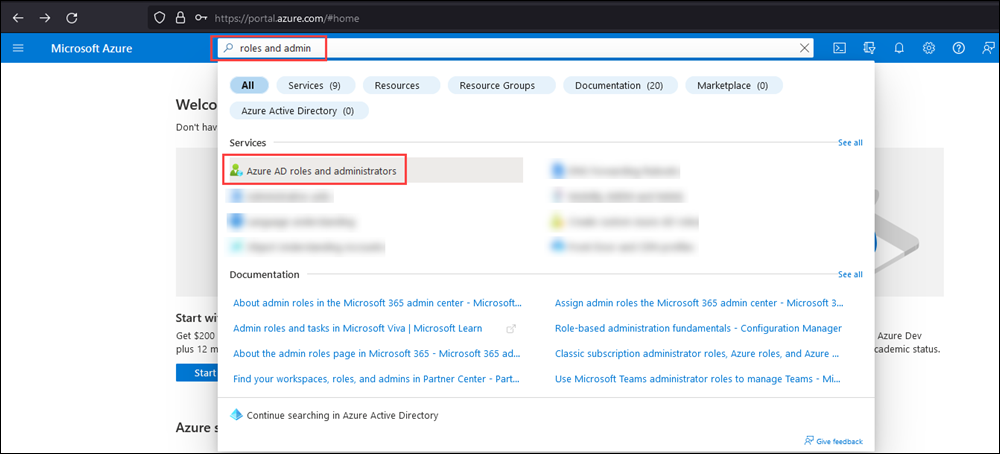Open the Directories and subscriptions filter
The width and height of the screenshot is (1000, 454).
(x=869, y=48)
